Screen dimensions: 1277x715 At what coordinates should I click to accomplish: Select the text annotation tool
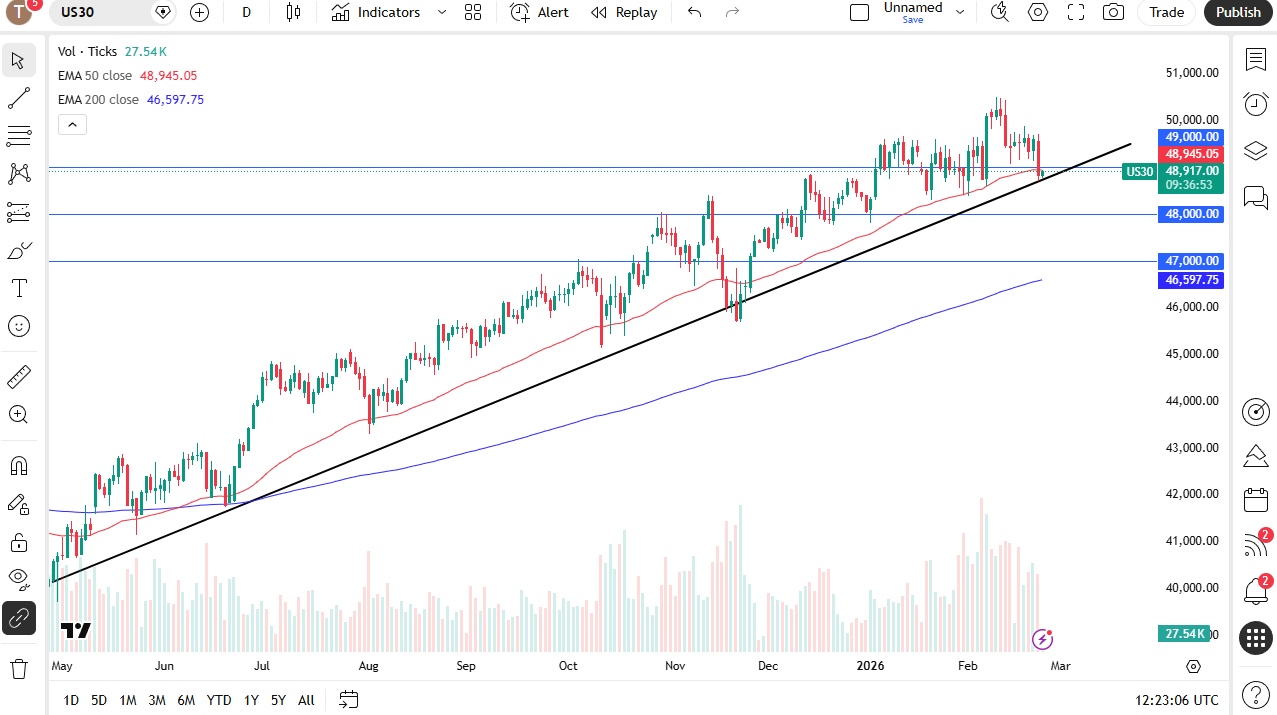click(x=18, y=288)
